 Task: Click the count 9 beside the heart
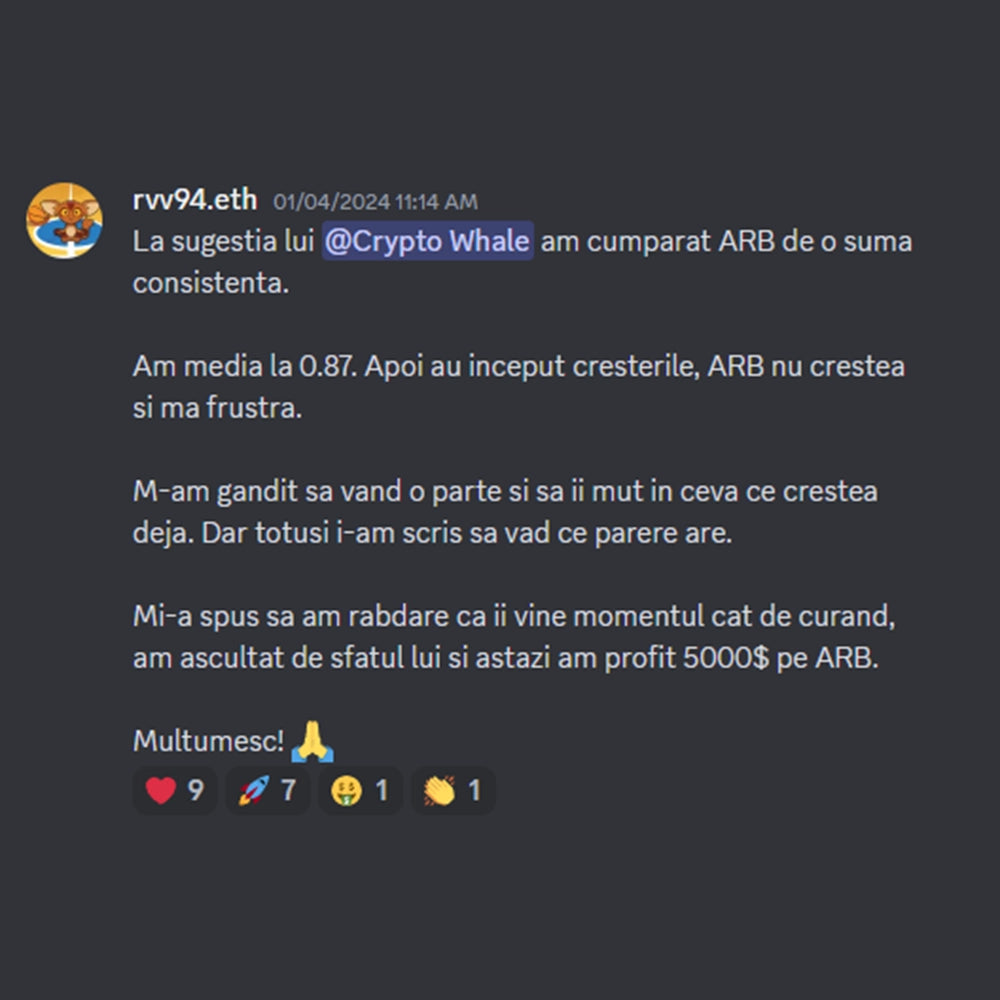pyautogui.click(x=196, y=791)
